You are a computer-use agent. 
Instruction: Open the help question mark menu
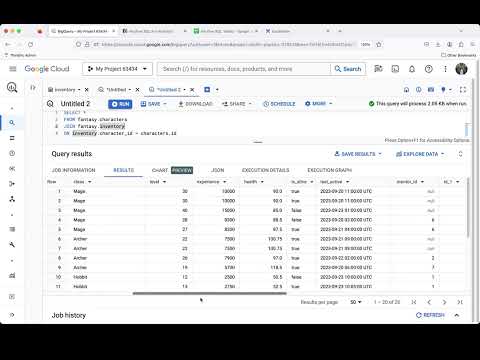429,69
